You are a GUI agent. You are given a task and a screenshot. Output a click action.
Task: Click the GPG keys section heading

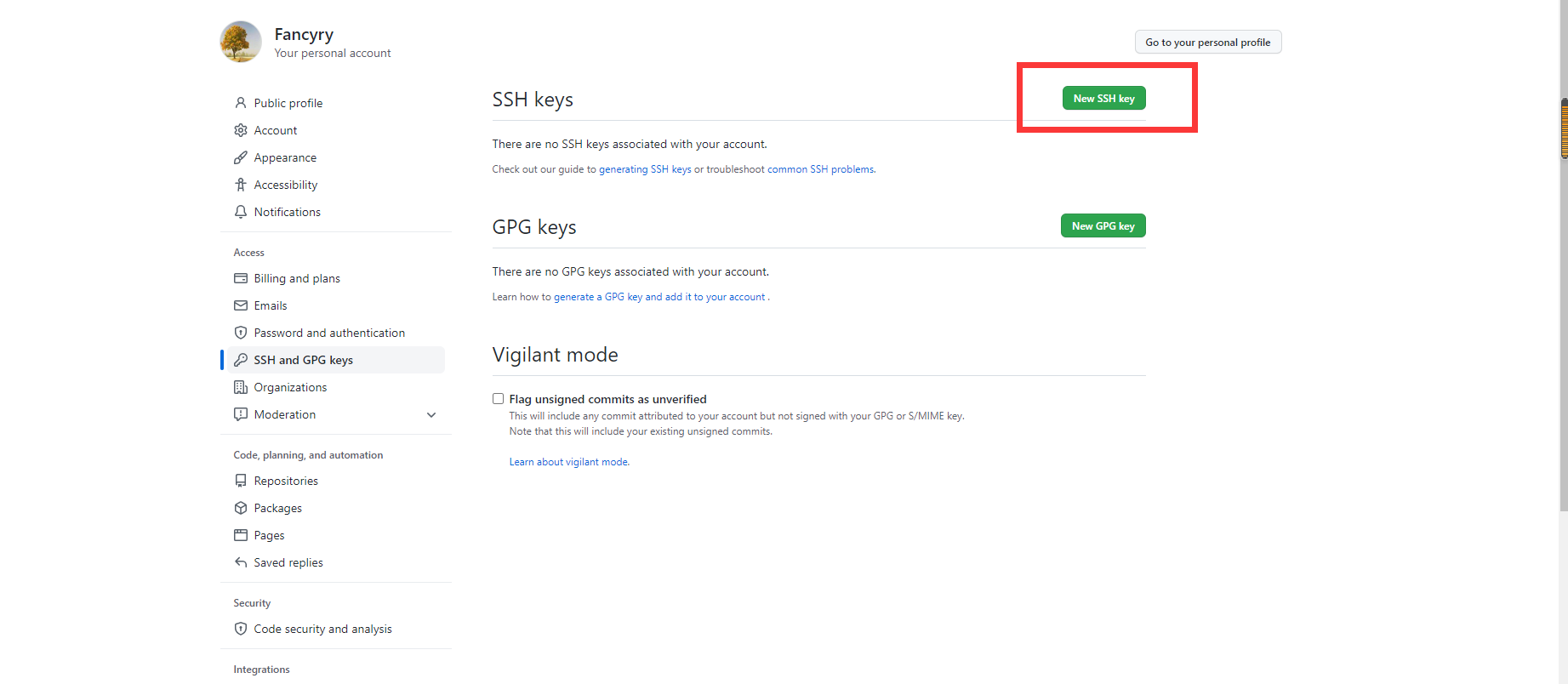tap(534, 227)
